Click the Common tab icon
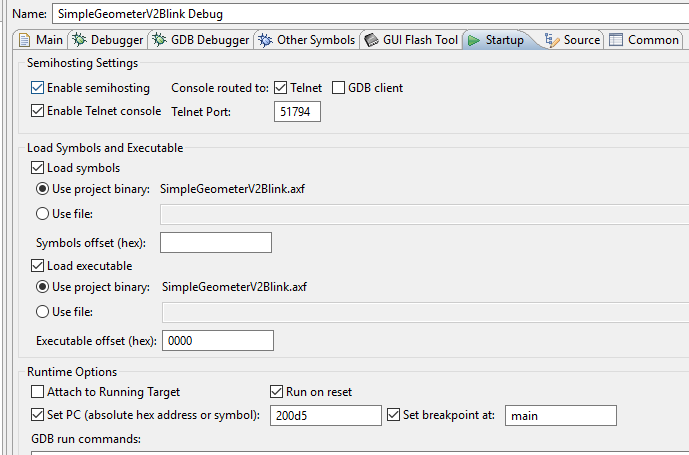 click(x=617, y=40)
